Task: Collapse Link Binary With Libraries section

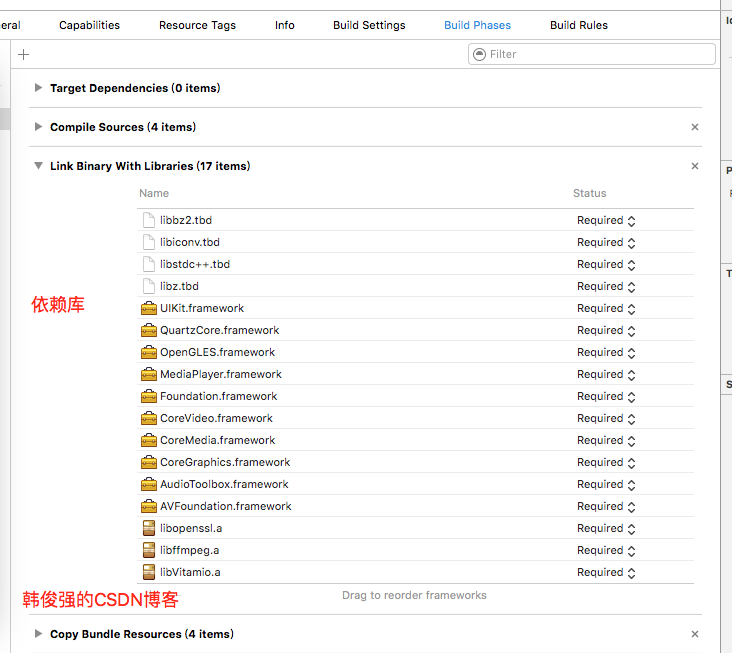Action: (38, 166)
